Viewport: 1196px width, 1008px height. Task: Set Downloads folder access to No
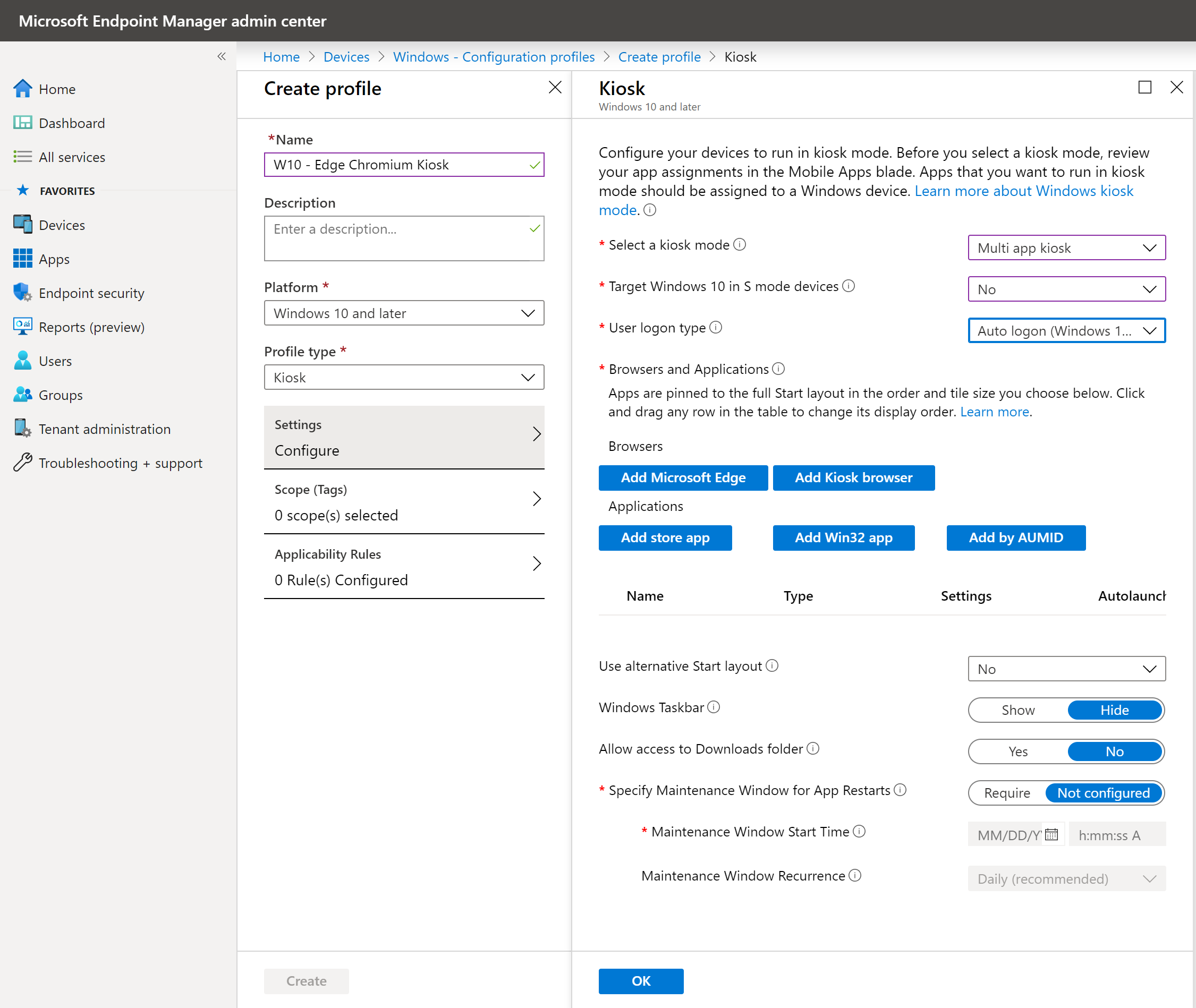coord(1114,751)
